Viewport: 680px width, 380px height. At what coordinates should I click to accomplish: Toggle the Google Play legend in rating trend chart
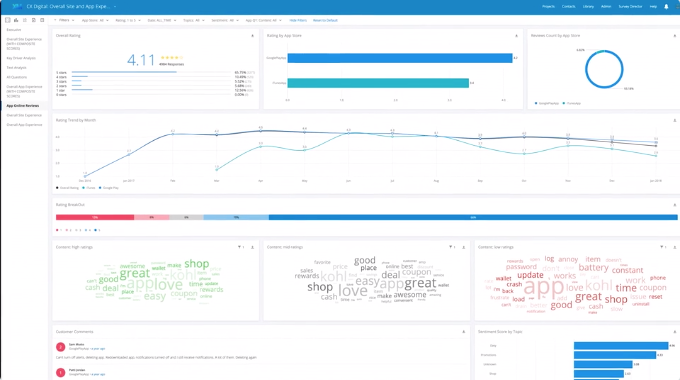click(109, 188)
